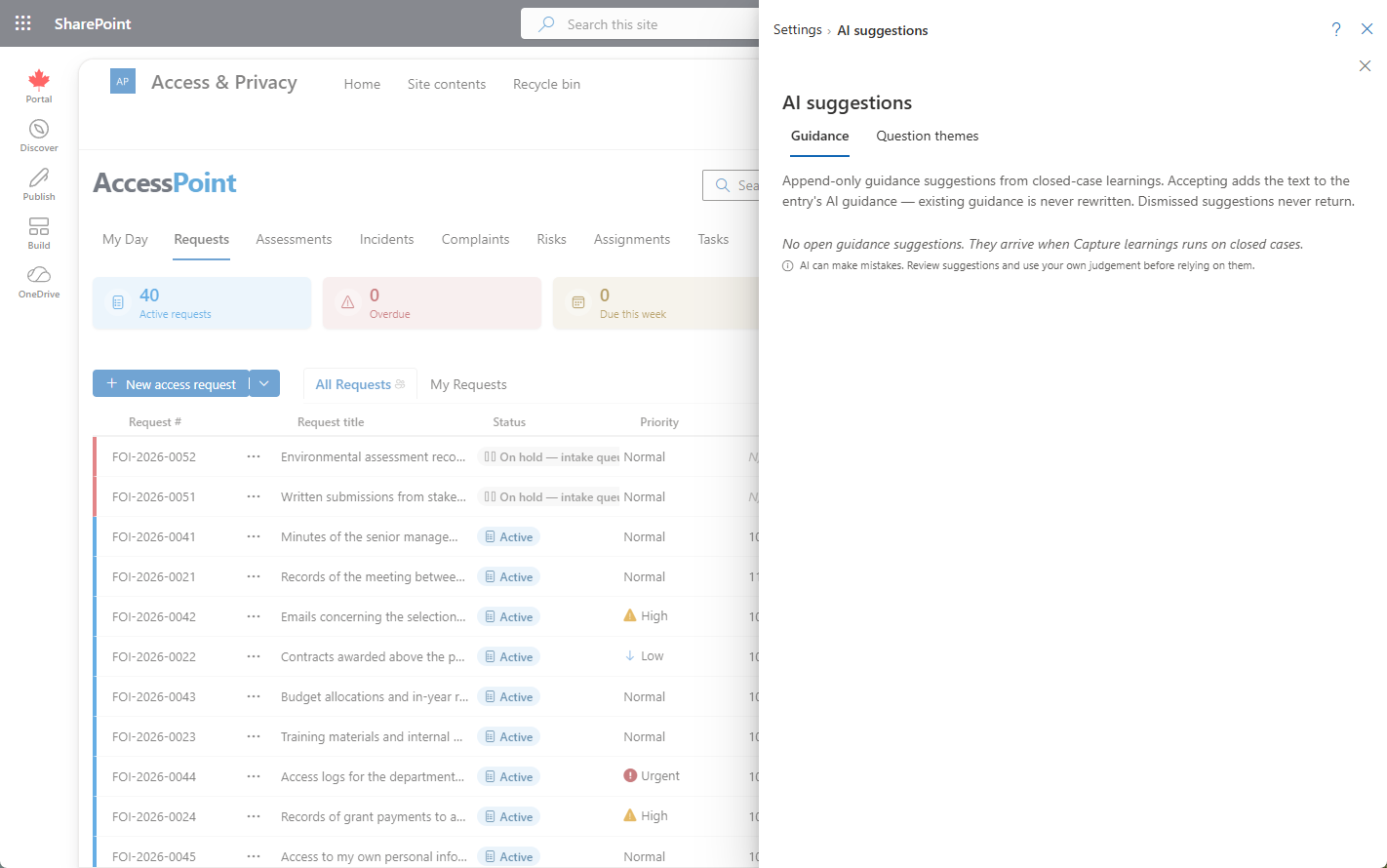Viewport: 1387px width, 868px height.
Task: Open the SharePoint app launcher grid
Action: click(x=23, y=23)
